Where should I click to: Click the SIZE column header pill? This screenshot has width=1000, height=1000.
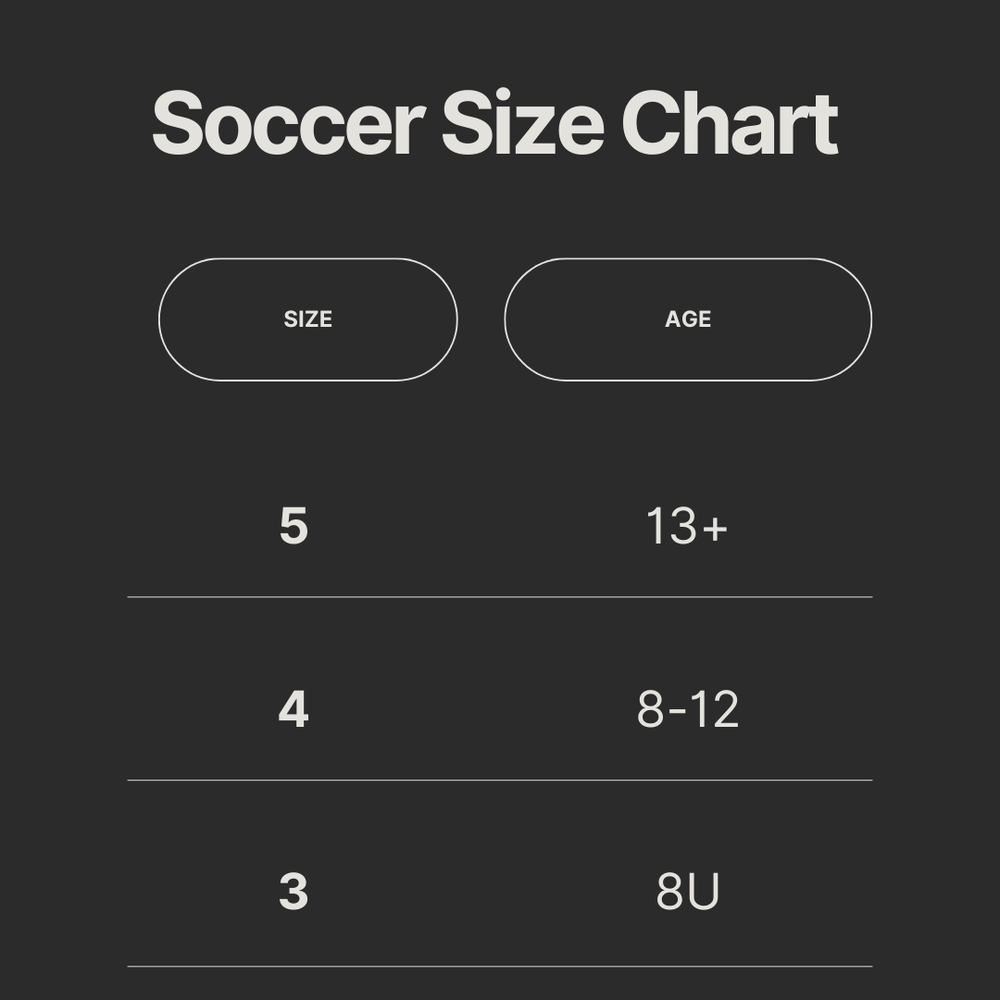coord(308,319)
